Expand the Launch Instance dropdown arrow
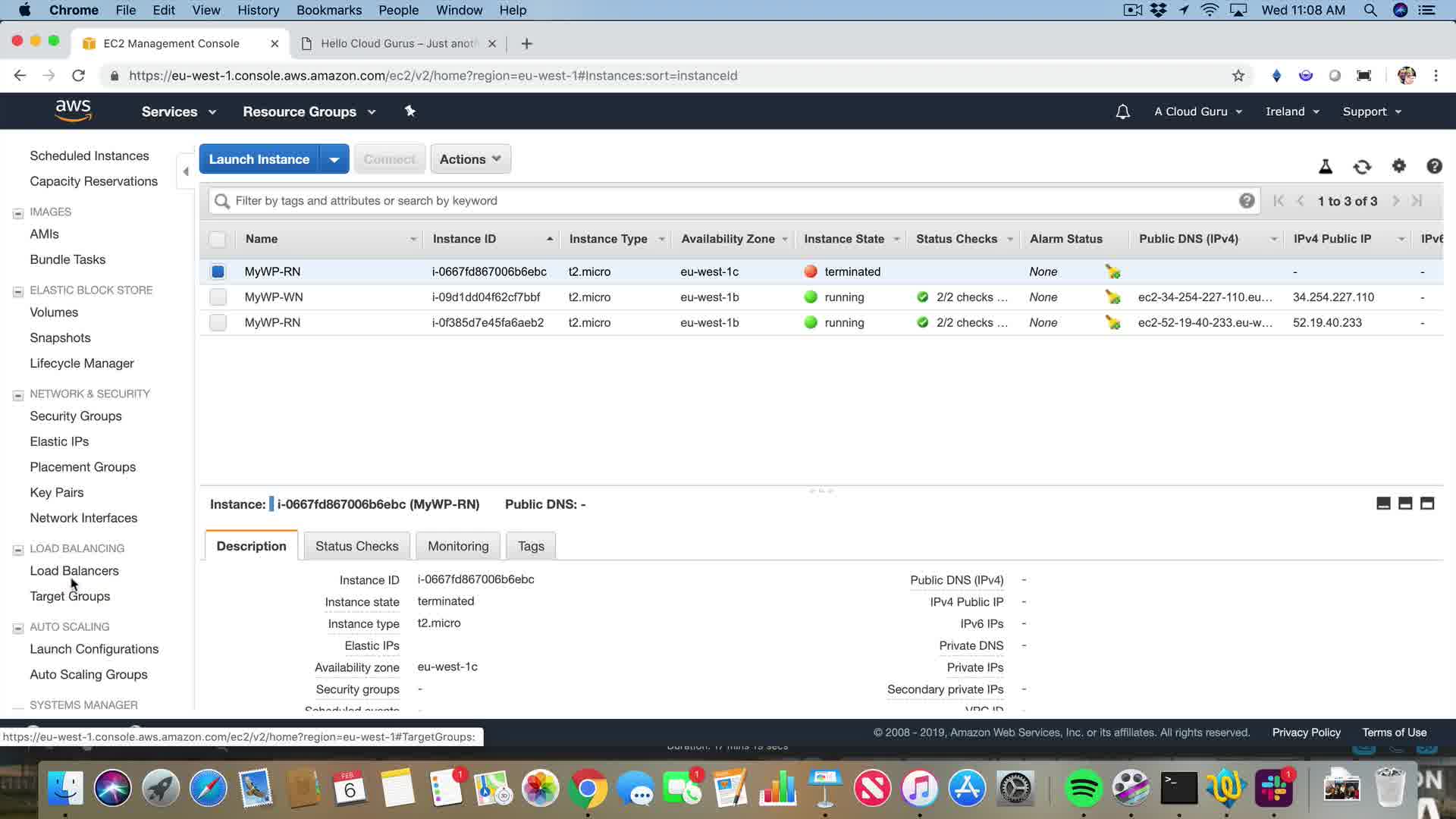Viewport: 1456px width, 819px height. (334, 159)
